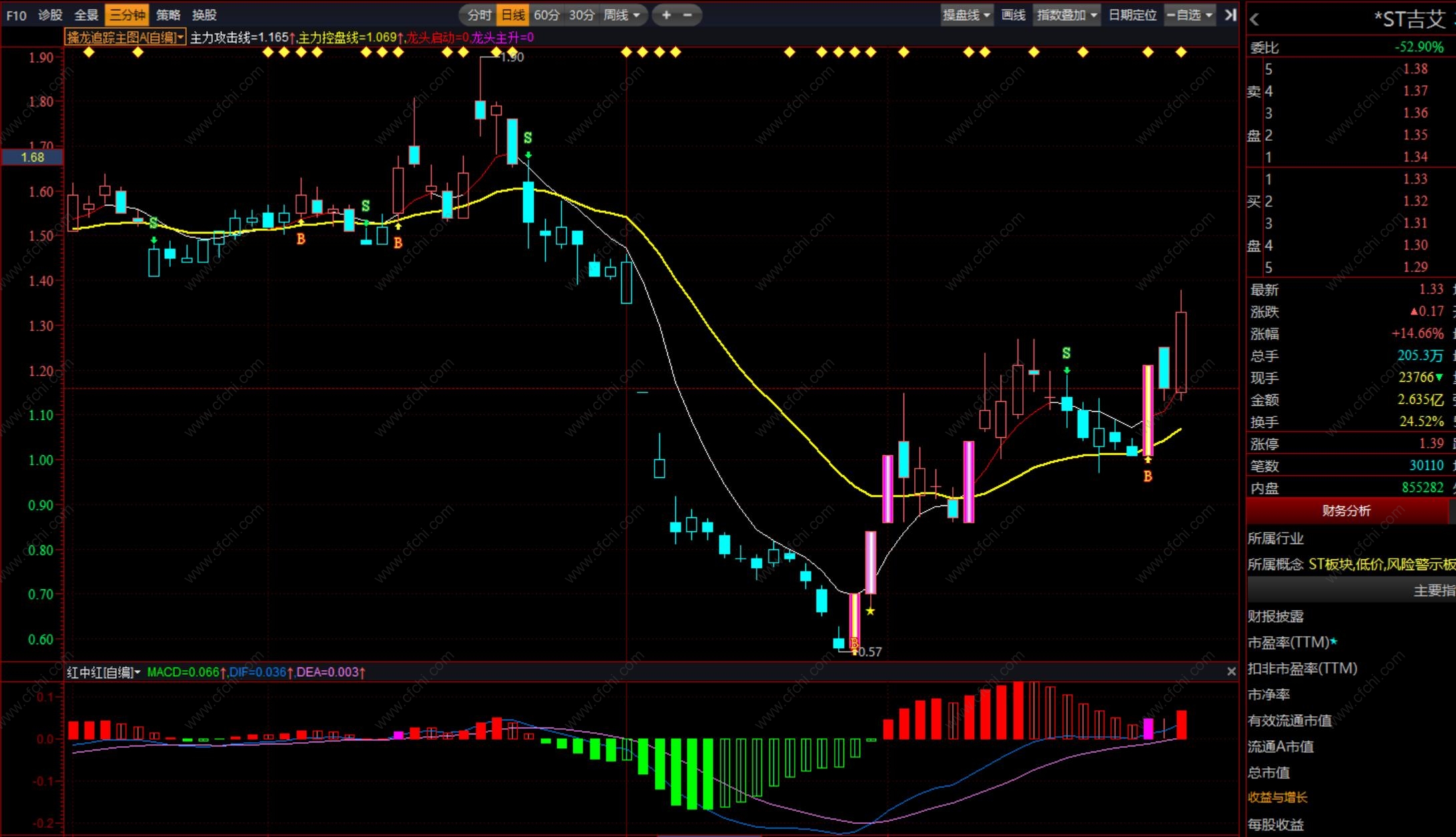Toggle the 三分钟 view button
This screenshot has height=837, width=1456.
click(127, 15)
